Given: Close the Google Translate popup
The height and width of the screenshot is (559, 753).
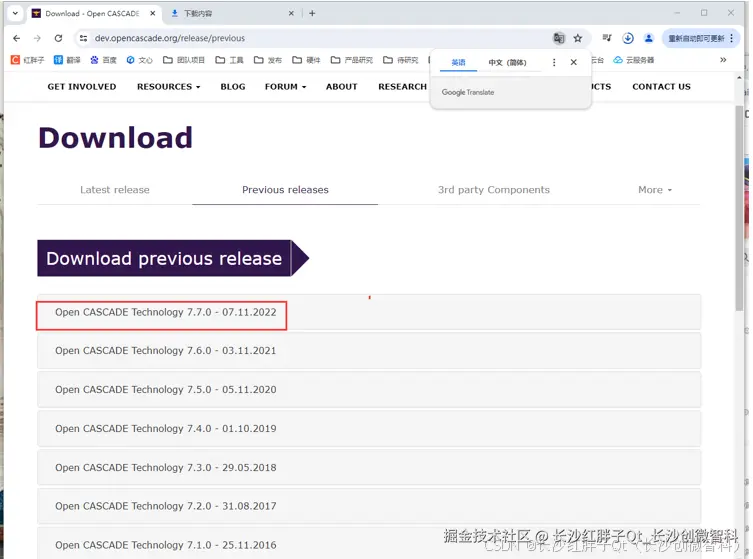Looking at the screenshot, I should [573, 62].
